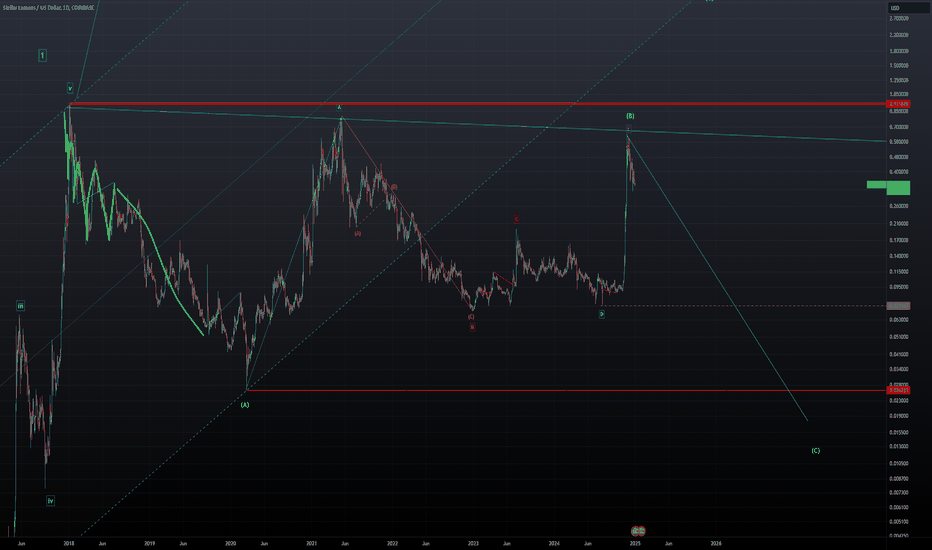Click the 2020 label on the time axis

(x=231, y=543)
